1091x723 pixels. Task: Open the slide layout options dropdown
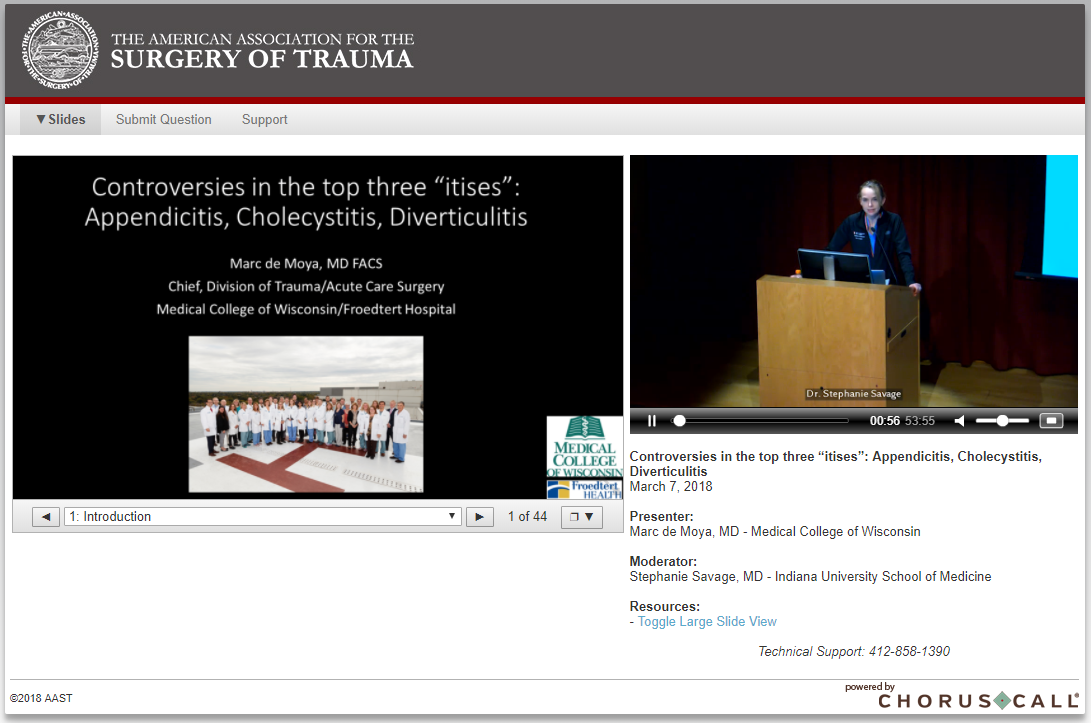pyautogui.click(x=582, y=517)
